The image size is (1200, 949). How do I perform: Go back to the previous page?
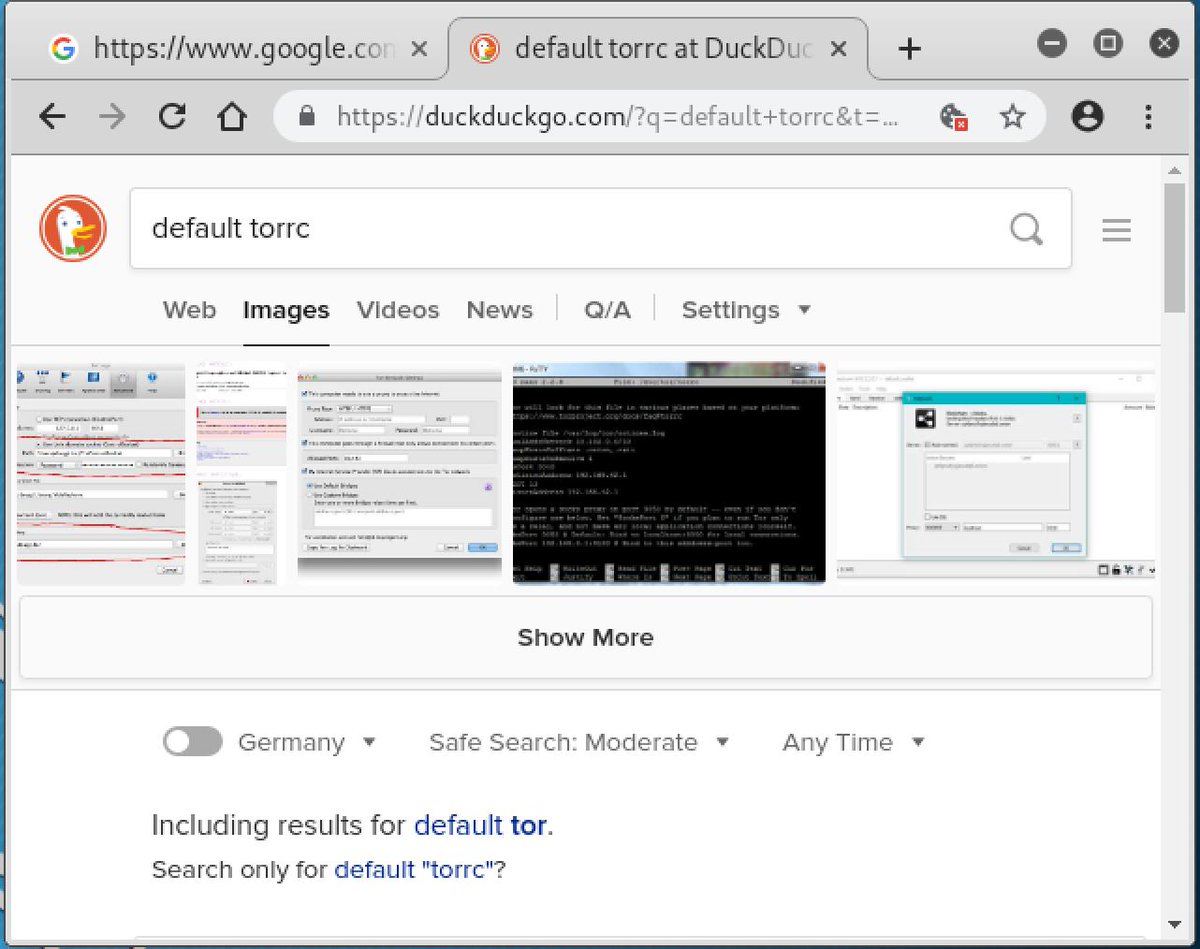click(x=52, y=117)
